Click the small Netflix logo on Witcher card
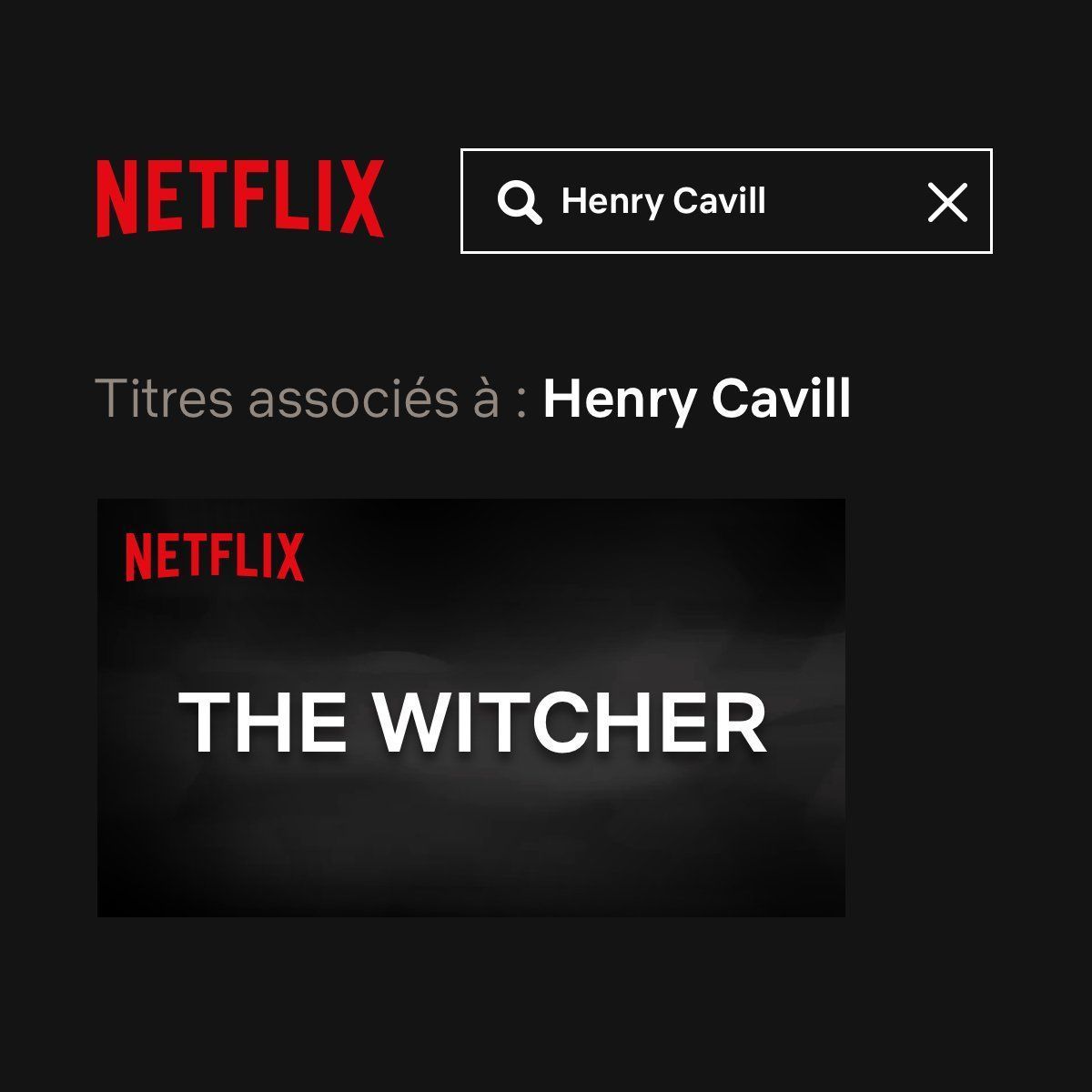The height and width of the screenshot is (1092, 1092). click(x=215, y=557)
